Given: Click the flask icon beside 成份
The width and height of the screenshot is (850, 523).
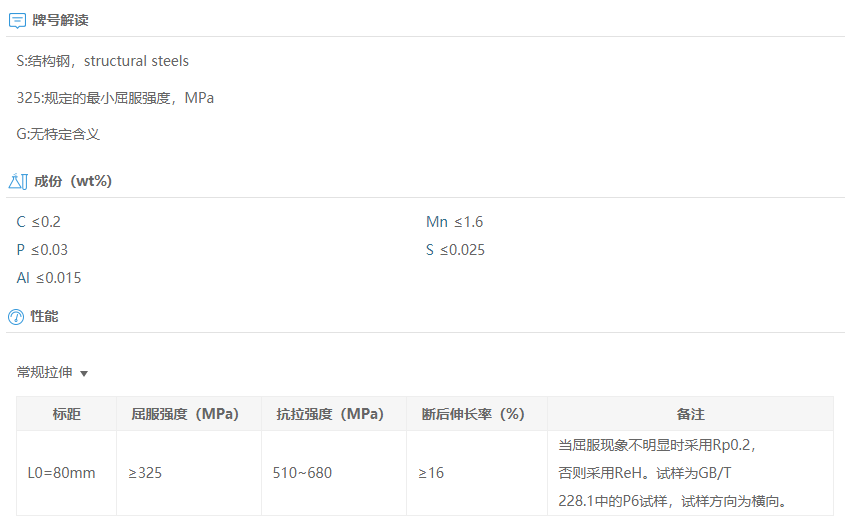Looking at the screenshot, I should (x=18, y=181).
